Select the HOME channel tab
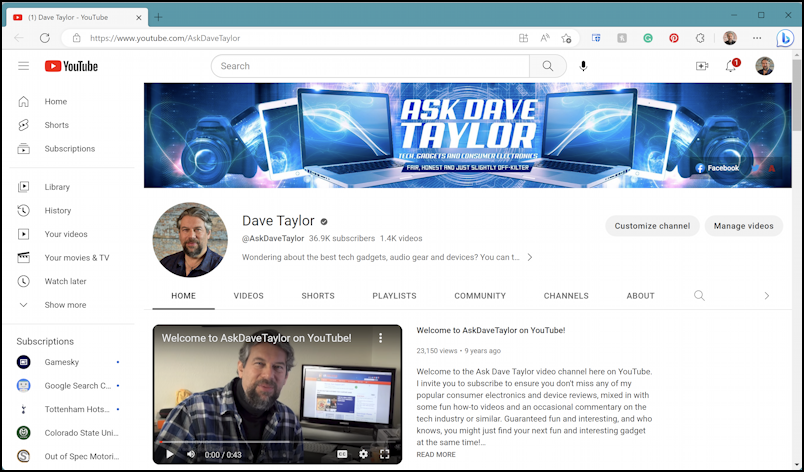This screenshot has width=804, height=472. click(x=184, y=296)
